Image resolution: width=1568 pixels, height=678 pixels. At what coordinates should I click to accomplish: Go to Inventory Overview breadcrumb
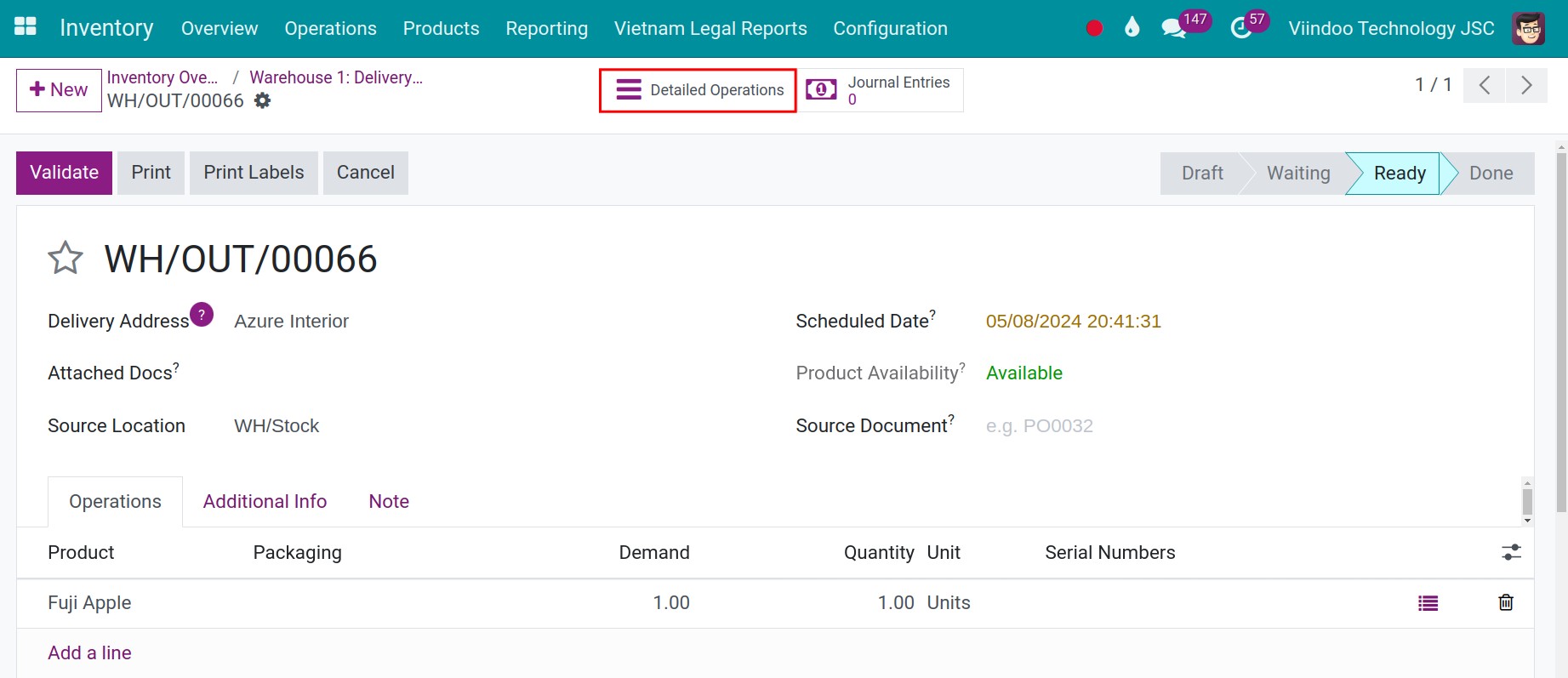pyautogui.click(x=163, y=77)
